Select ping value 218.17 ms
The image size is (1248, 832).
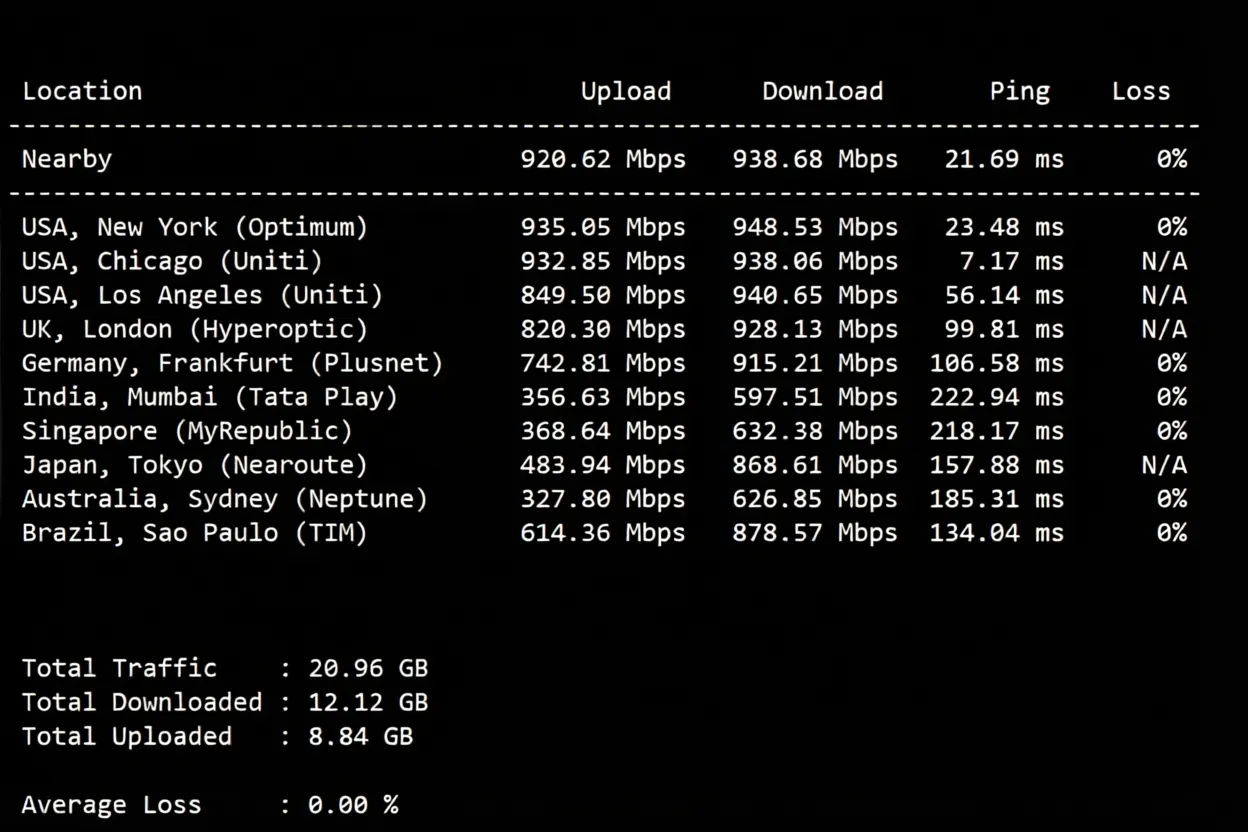click(x=997, y=431)
